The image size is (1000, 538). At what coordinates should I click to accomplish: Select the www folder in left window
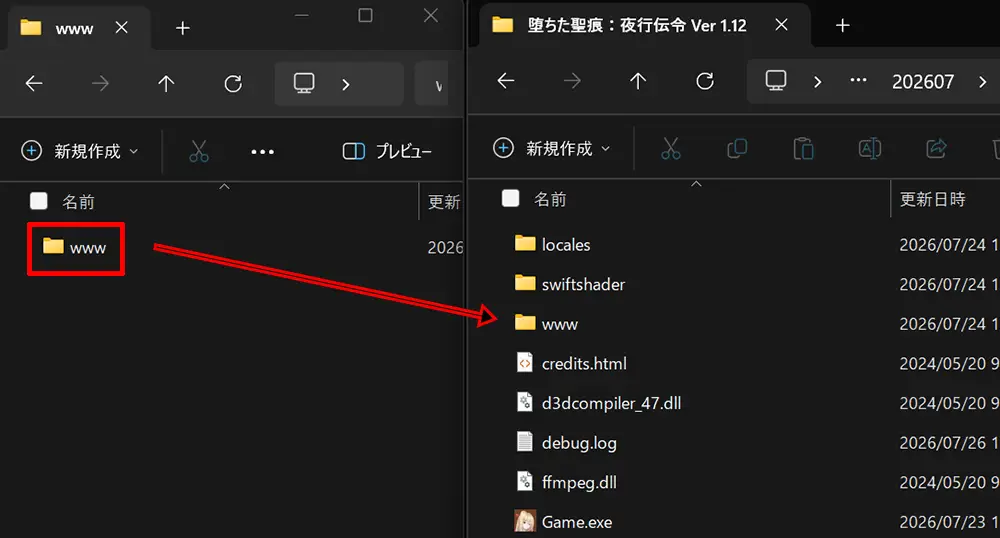[x=75, y=248]
